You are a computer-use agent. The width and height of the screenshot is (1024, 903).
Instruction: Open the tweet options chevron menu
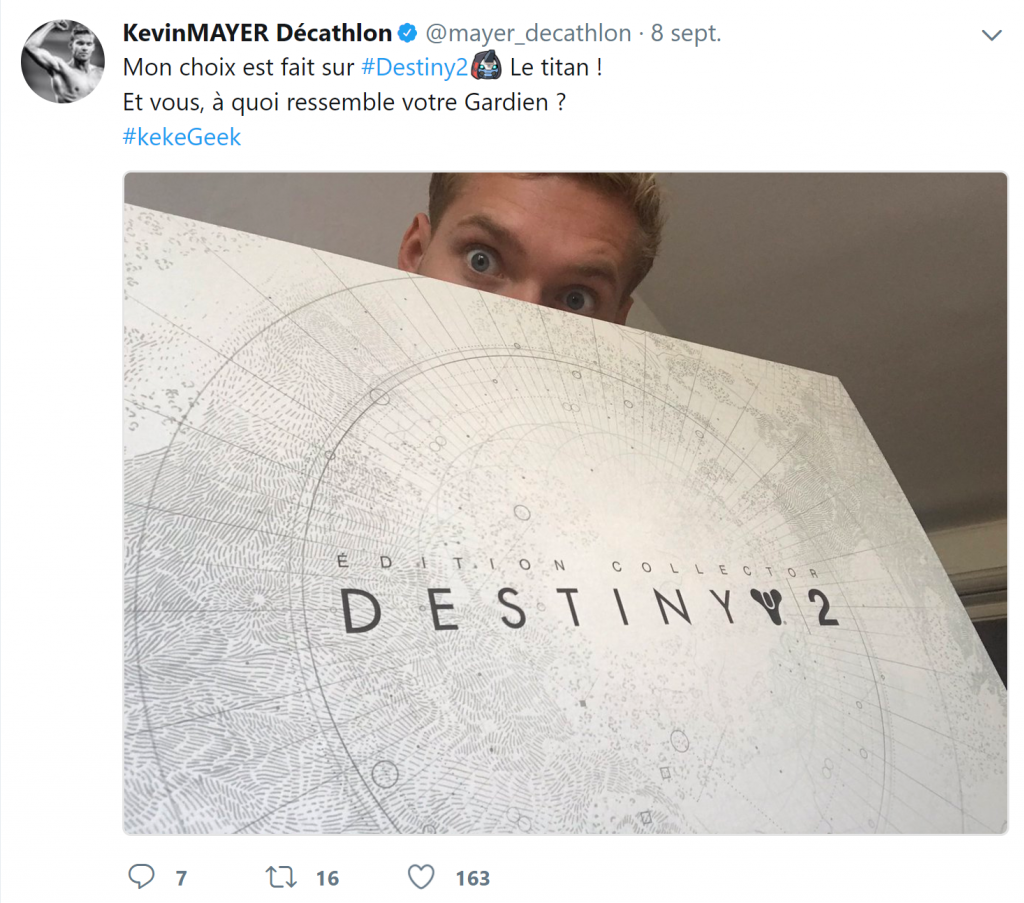(991, 35)
